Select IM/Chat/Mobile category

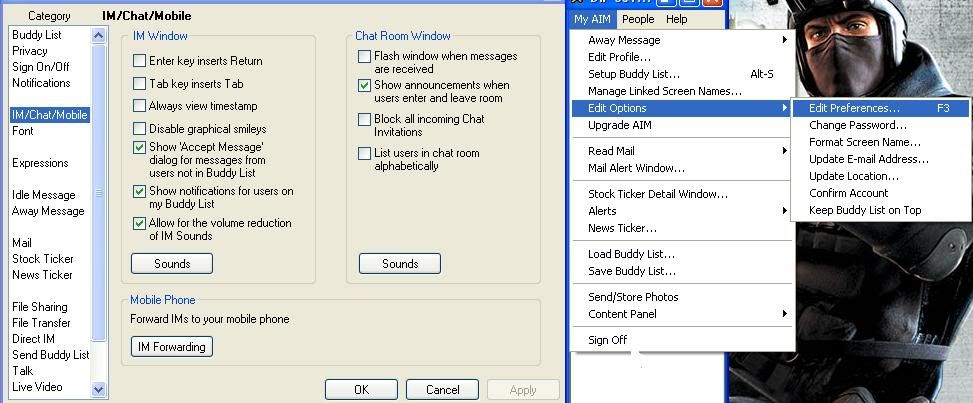click(x=50, y=115)
